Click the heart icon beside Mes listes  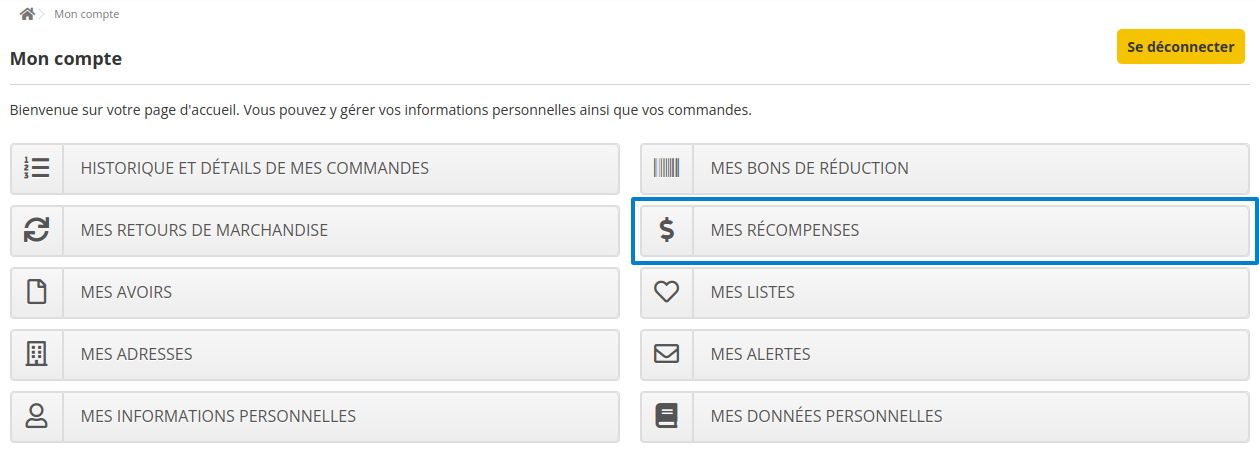[666, 292]
